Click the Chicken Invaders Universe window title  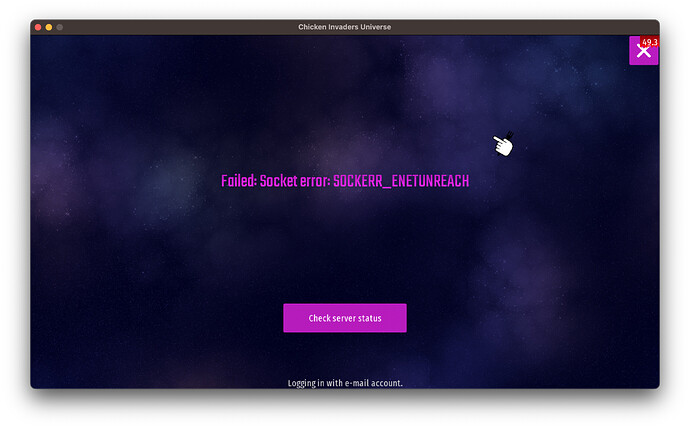pyautogui.click(x=345, y=27)
